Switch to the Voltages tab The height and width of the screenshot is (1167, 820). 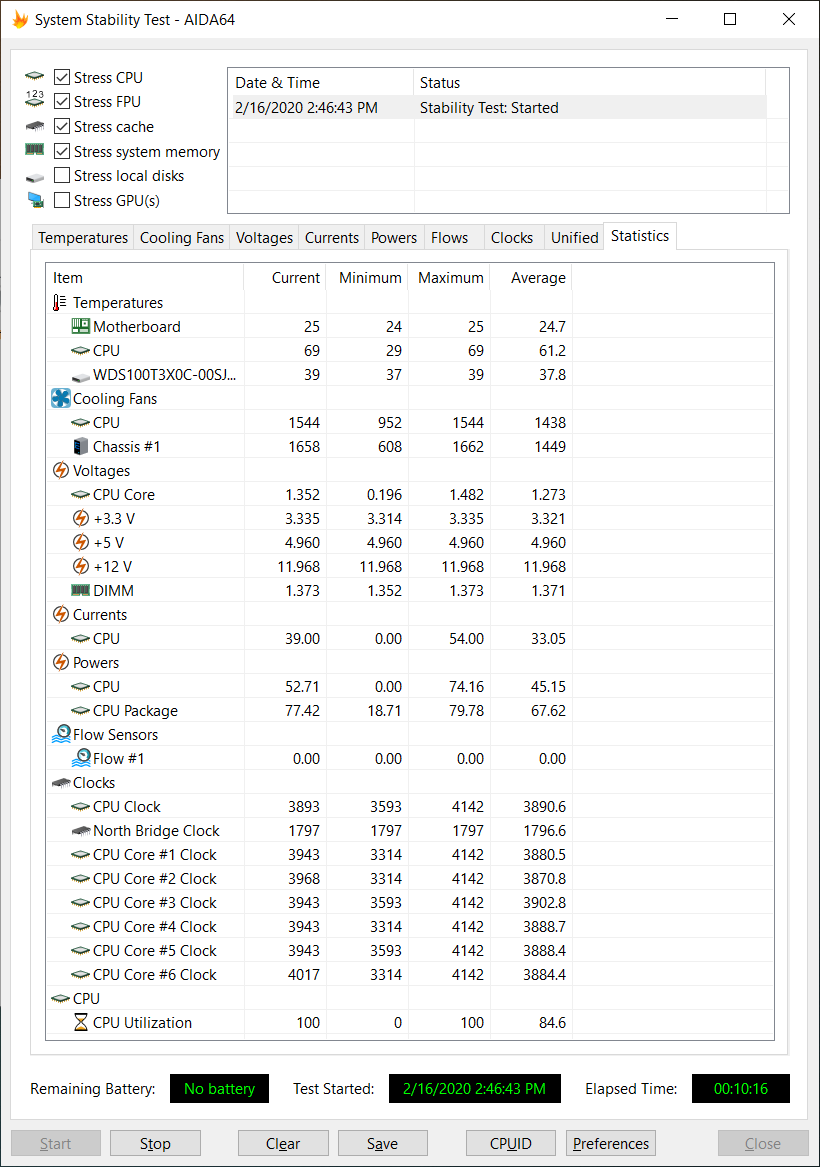(264, 237)
